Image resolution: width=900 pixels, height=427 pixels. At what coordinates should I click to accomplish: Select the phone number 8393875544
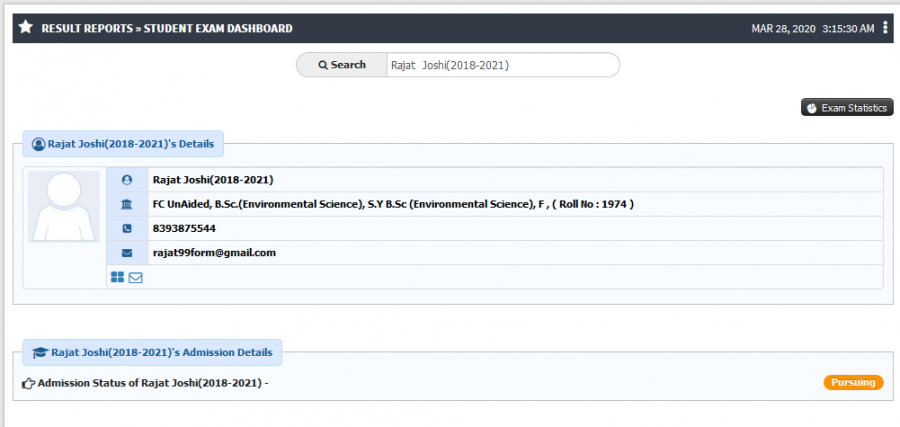(x=184, y=228)
